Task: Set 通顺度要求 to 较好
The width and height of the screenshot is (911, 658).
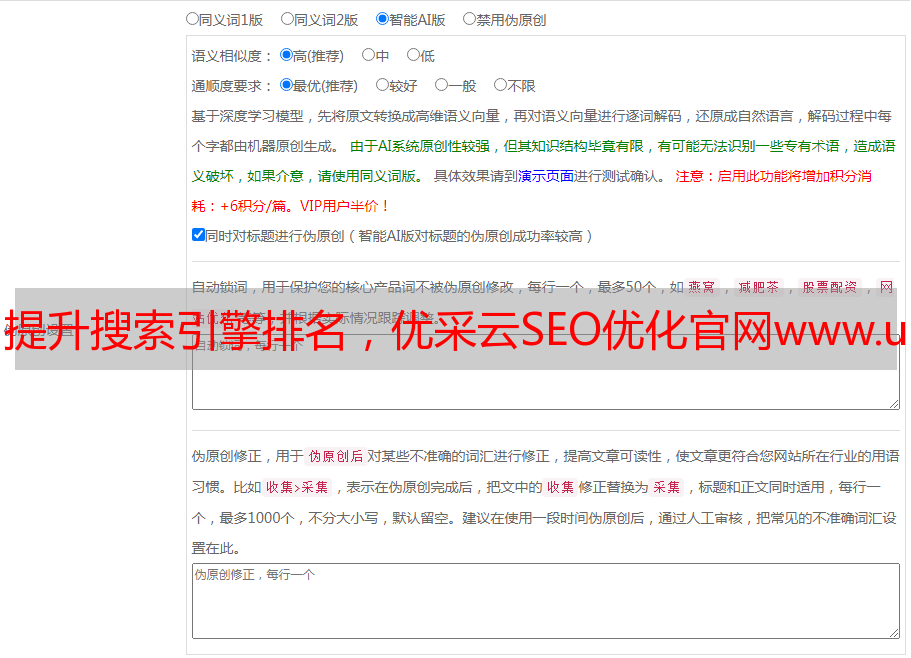Action: coord(382,85)
